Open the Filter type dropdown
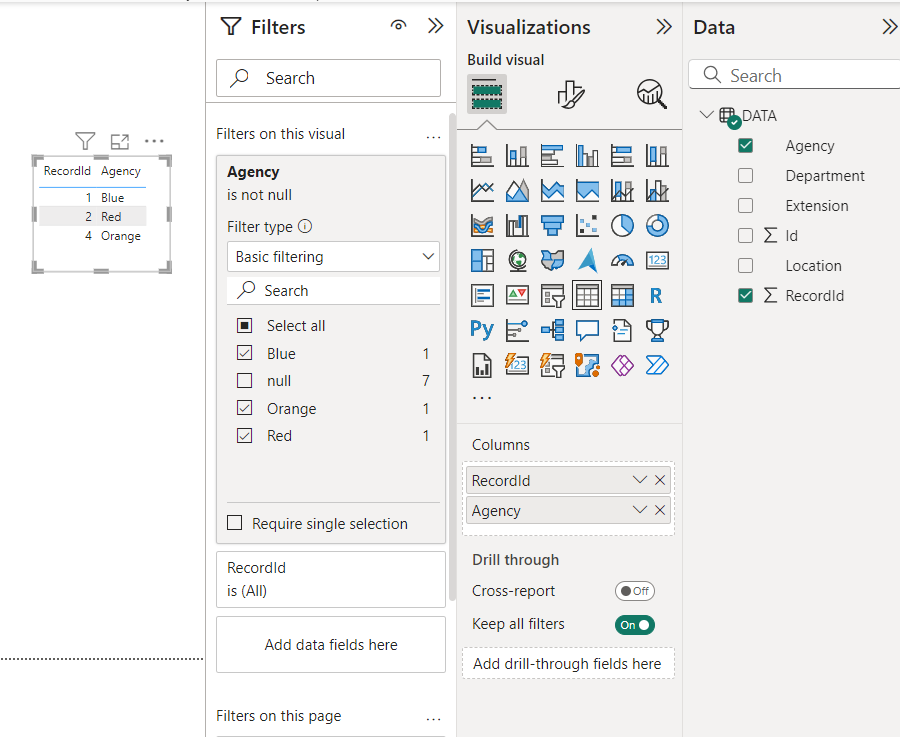 coord(333,257)
